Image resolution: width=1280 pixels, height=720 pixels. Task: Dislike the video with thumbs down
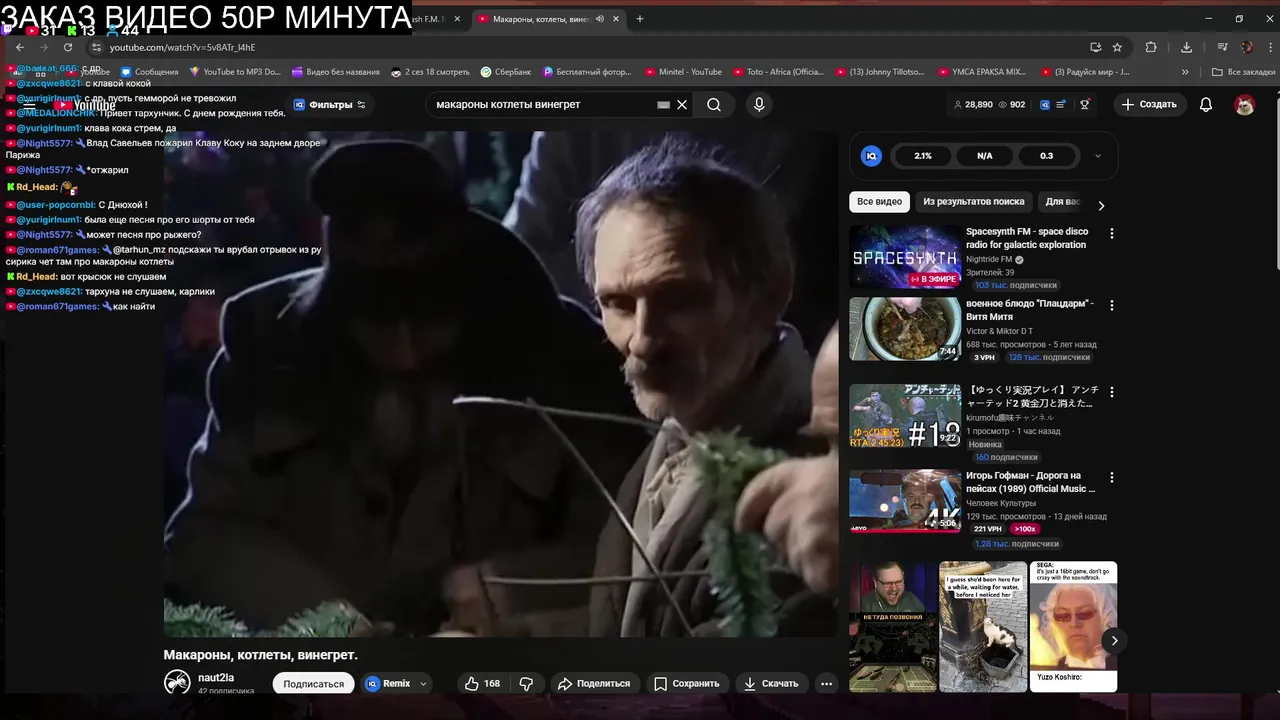point(526,684)
